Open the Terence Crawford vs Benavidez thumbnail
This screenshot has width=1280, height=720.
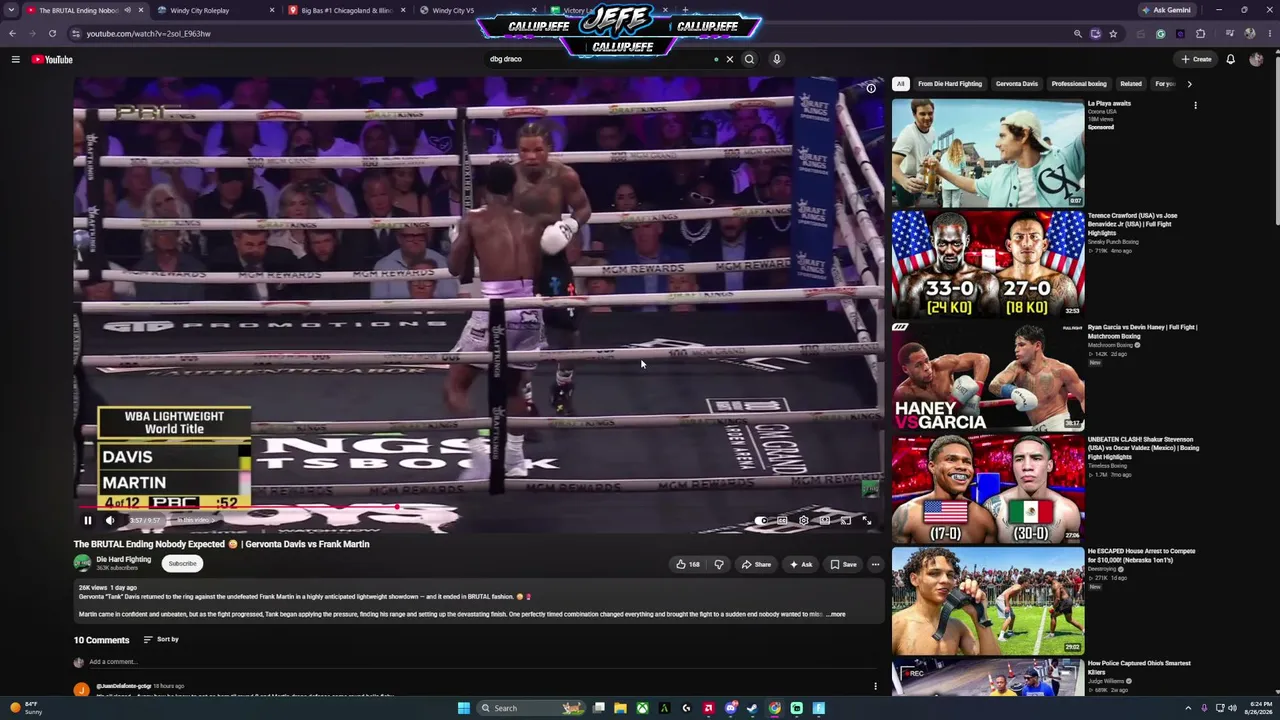point(988,264)
